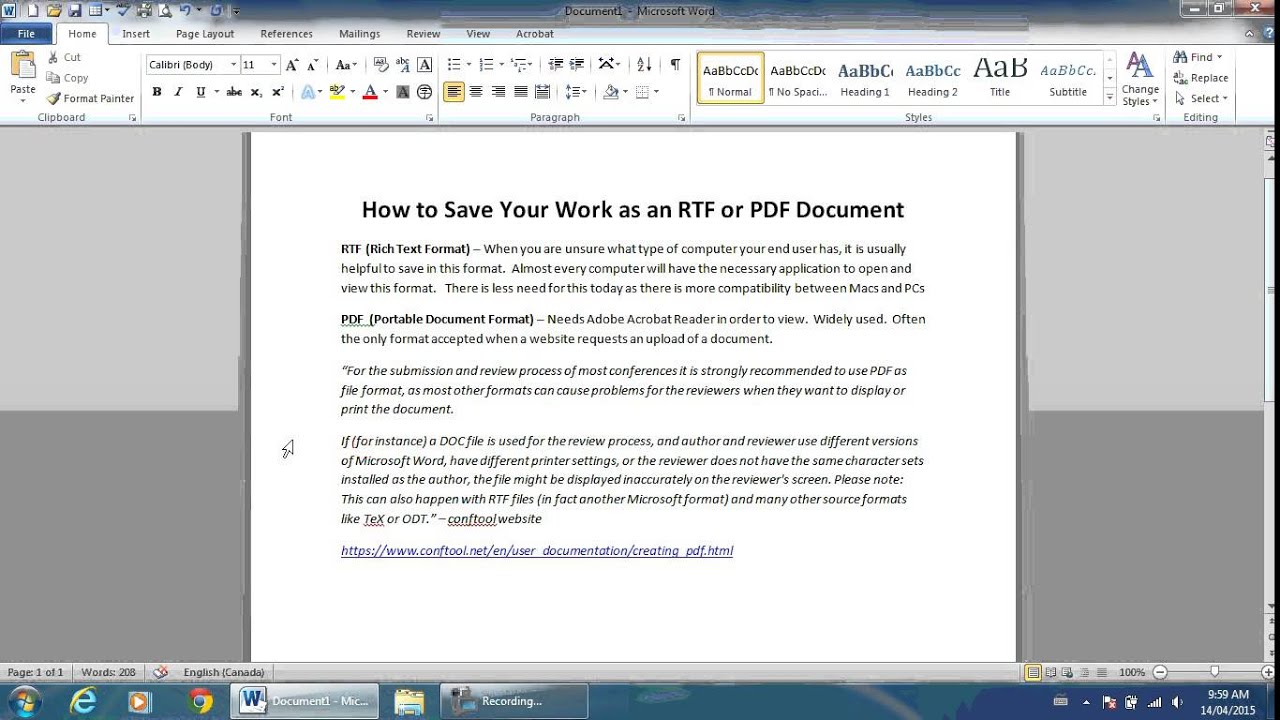Align text to the right
Image resolution: width=1280 pixels, height=720 pixels.
498,92
